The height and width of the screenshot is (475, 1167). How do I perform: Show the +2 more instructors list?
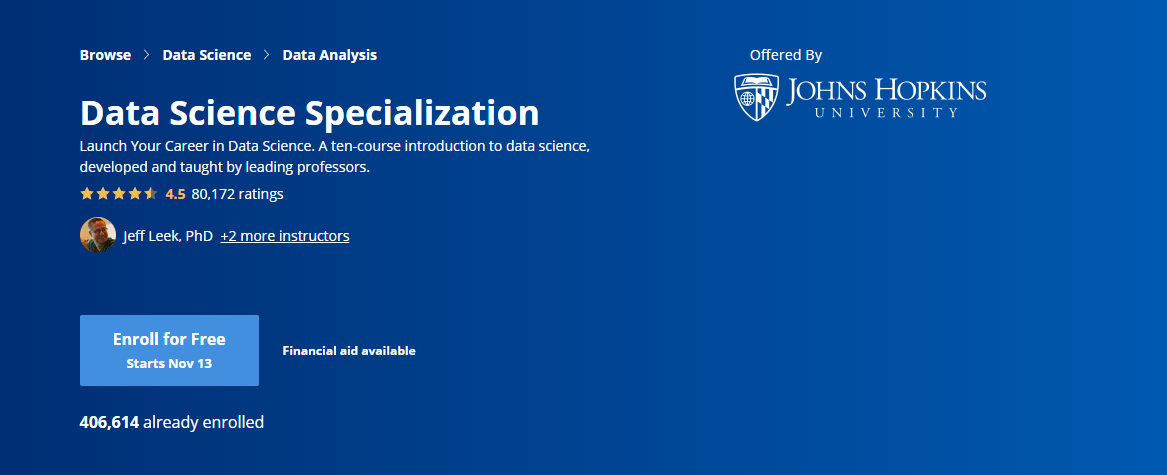point(285,236)
